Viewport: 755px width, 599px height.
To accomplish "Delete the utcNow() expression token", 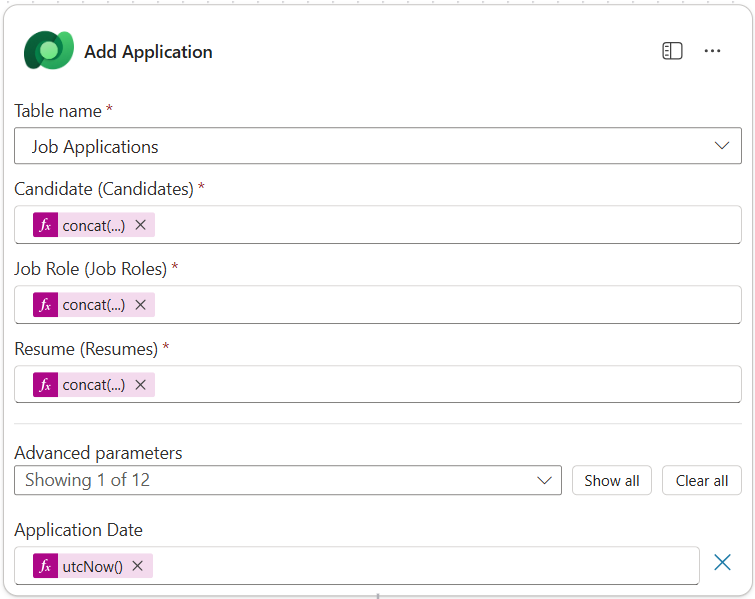I will [x=138, y=566].
